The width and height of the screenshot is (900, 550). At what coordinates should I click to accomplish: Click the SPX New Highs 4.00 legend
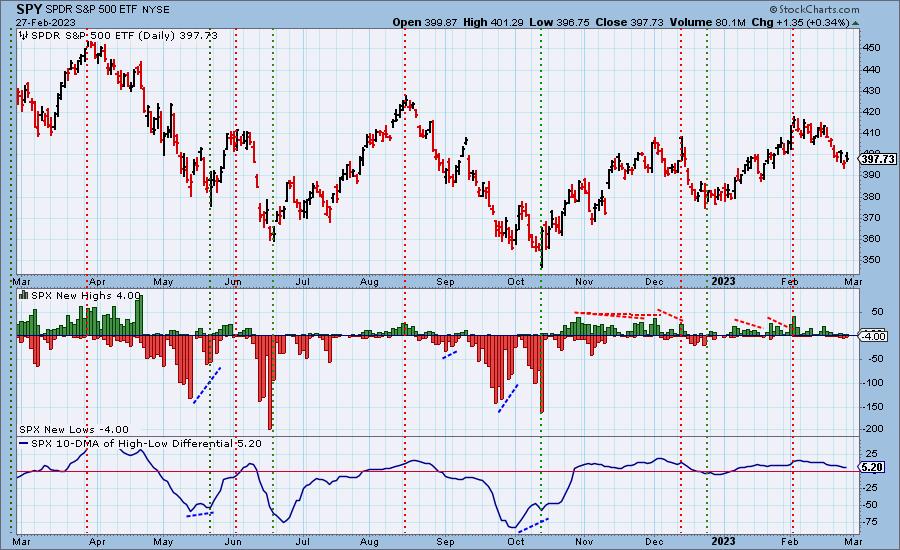click(86, 295)
